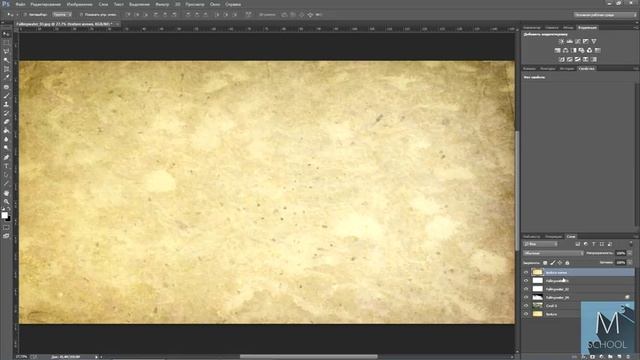The width and height of the screenshot is (640, 360).
Task: Select the Horizontal Type tool
Action: pos(6,166)
